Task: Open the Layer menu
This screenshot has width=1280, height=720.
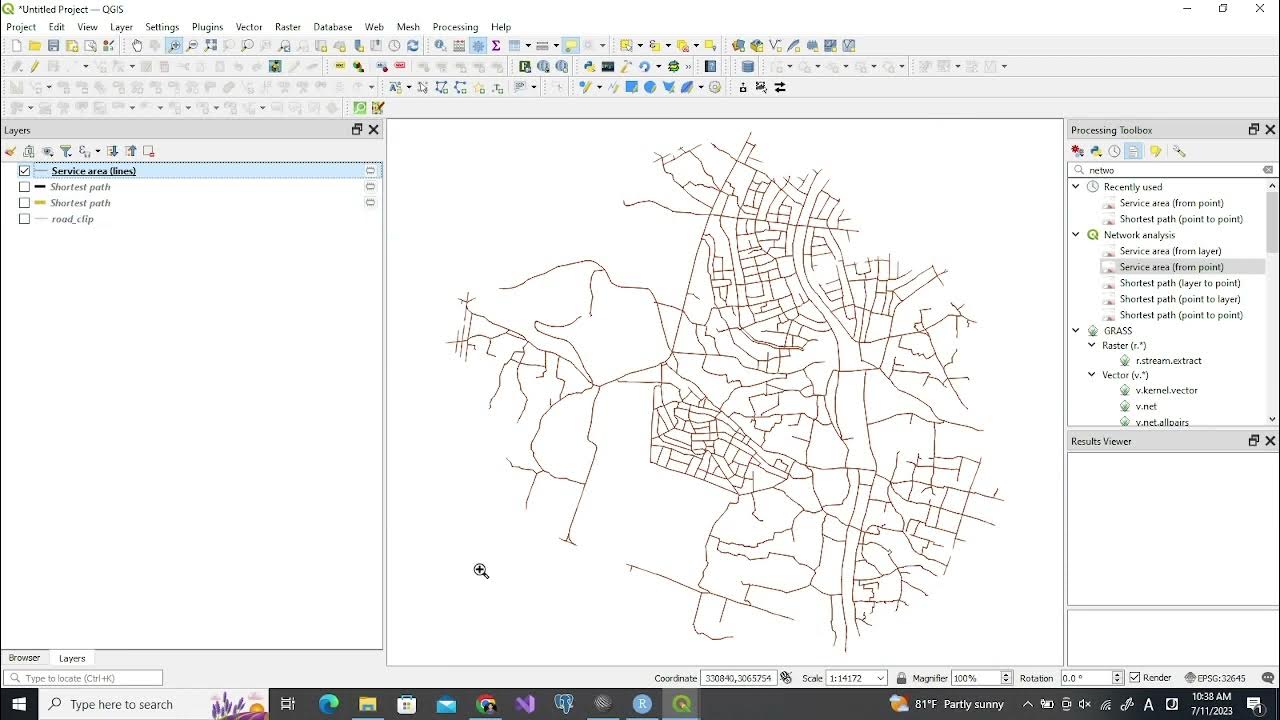Action: click(x=121, y=27)
